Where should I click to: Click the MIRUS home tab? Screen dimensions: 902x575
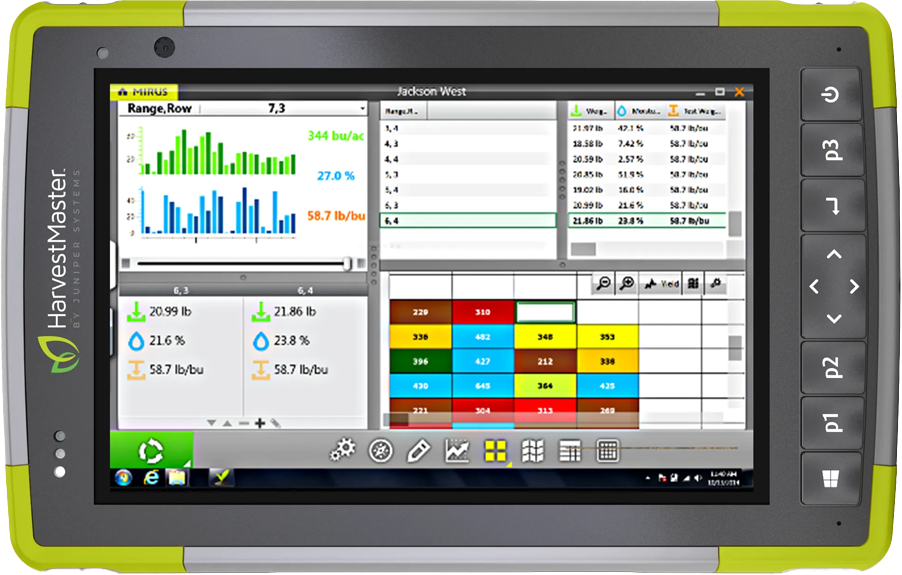145,92
